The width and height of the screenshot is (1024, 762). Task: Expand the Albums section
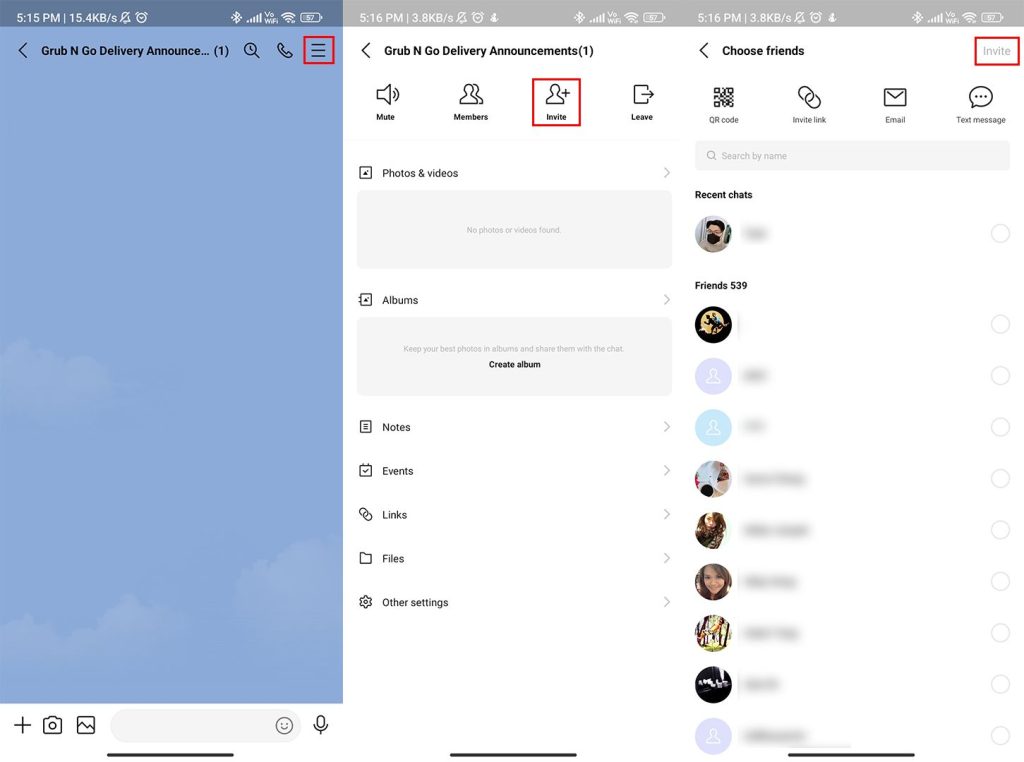coord(514,300)
